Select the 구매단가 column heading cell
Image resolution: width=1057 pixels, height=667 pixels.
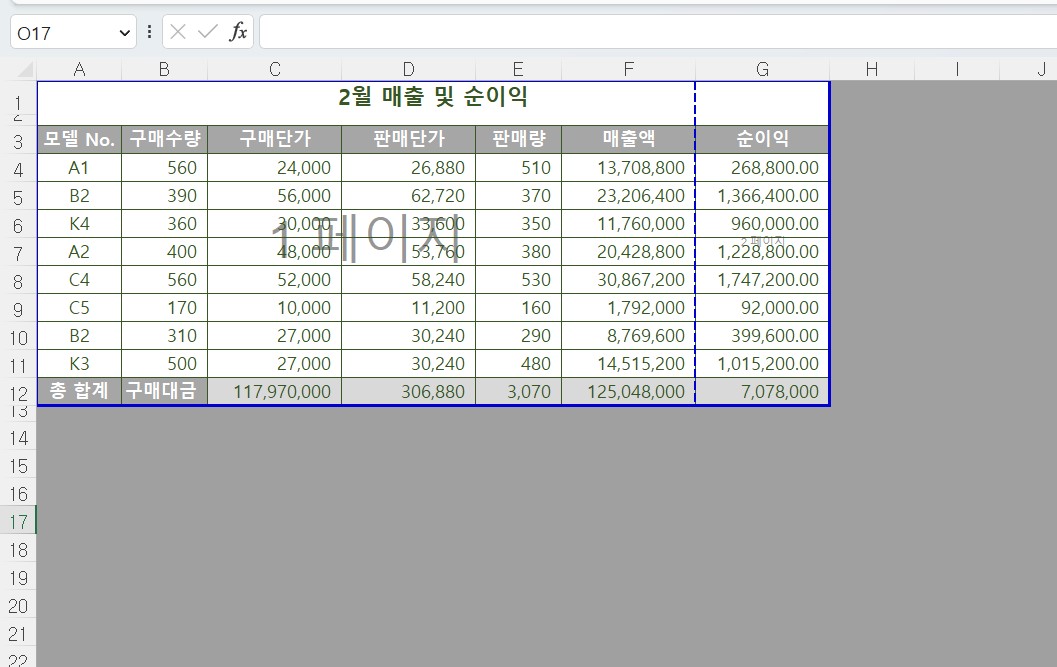274,139
